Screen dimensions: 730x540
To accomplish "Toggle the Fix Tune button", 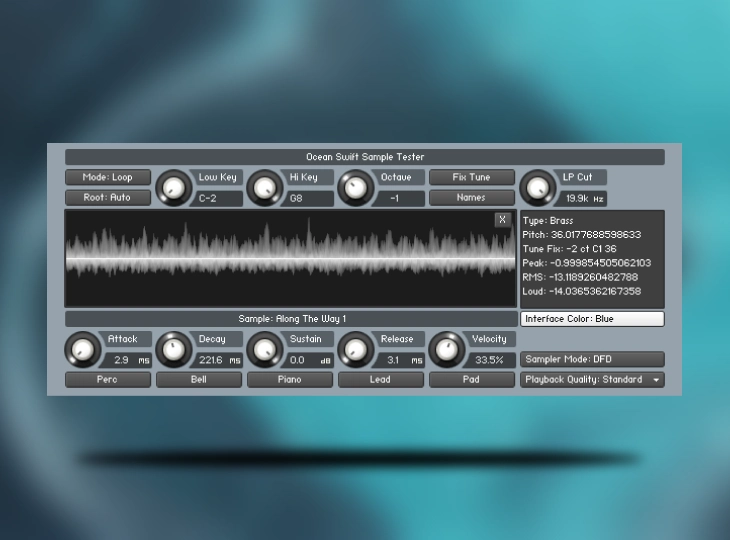I will click(471, 177).
